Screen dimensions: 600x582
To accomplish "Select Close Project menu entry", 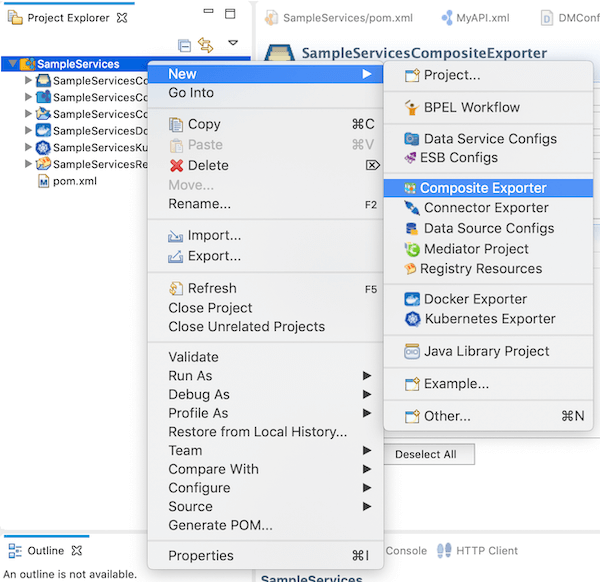I will click(265, 308).
